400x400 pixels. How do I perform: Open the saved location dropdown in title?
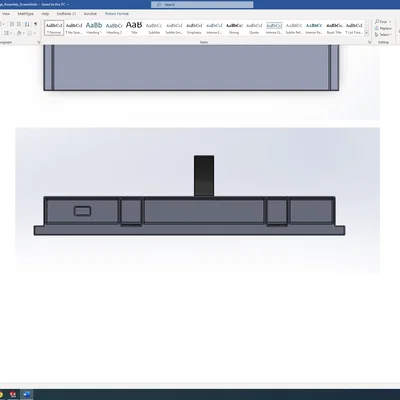coord(68,5)
